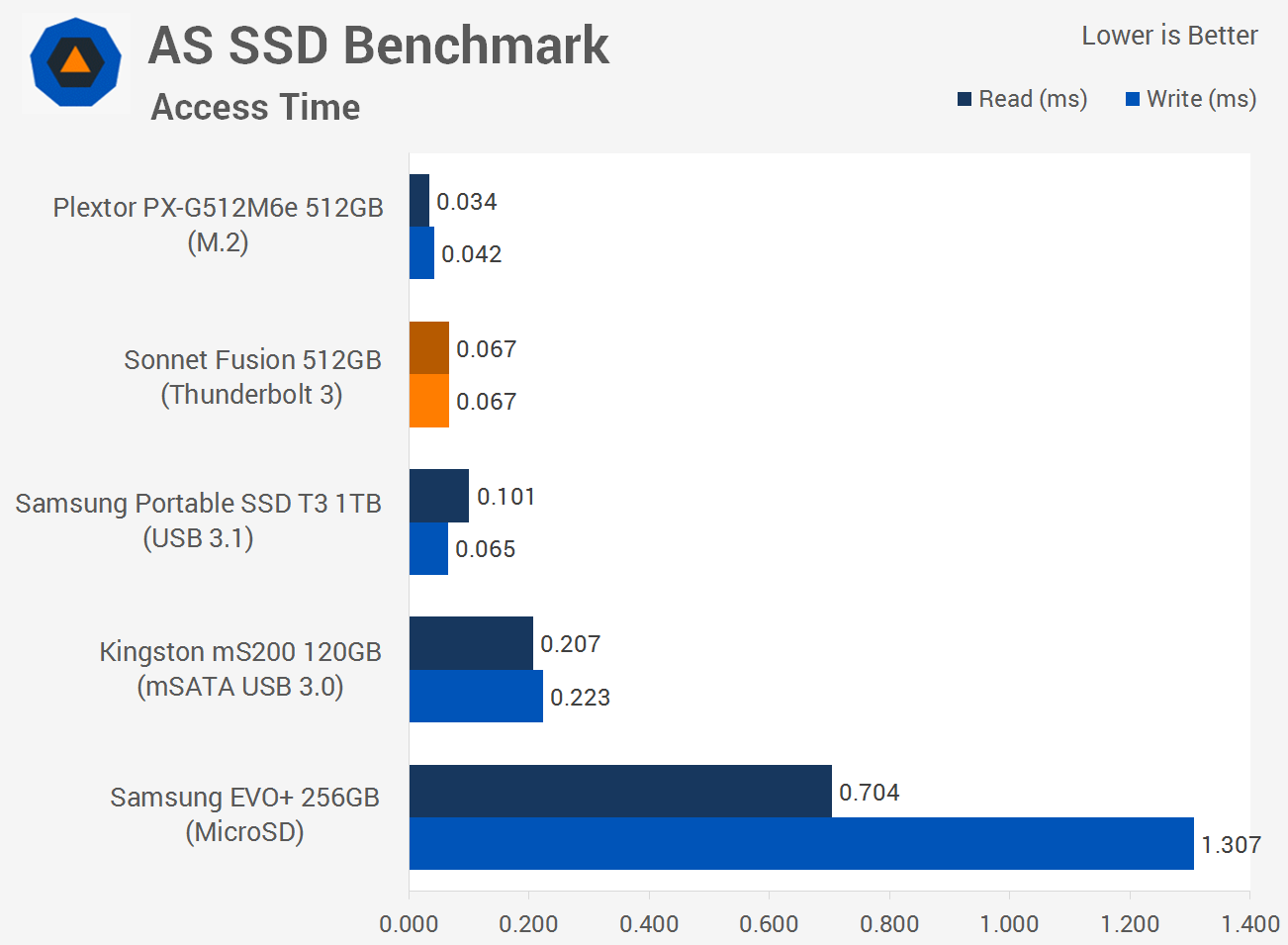Screen dimensions: 1288x945
Task: Click the value label '0.207'
Action: tap(571, 644)
